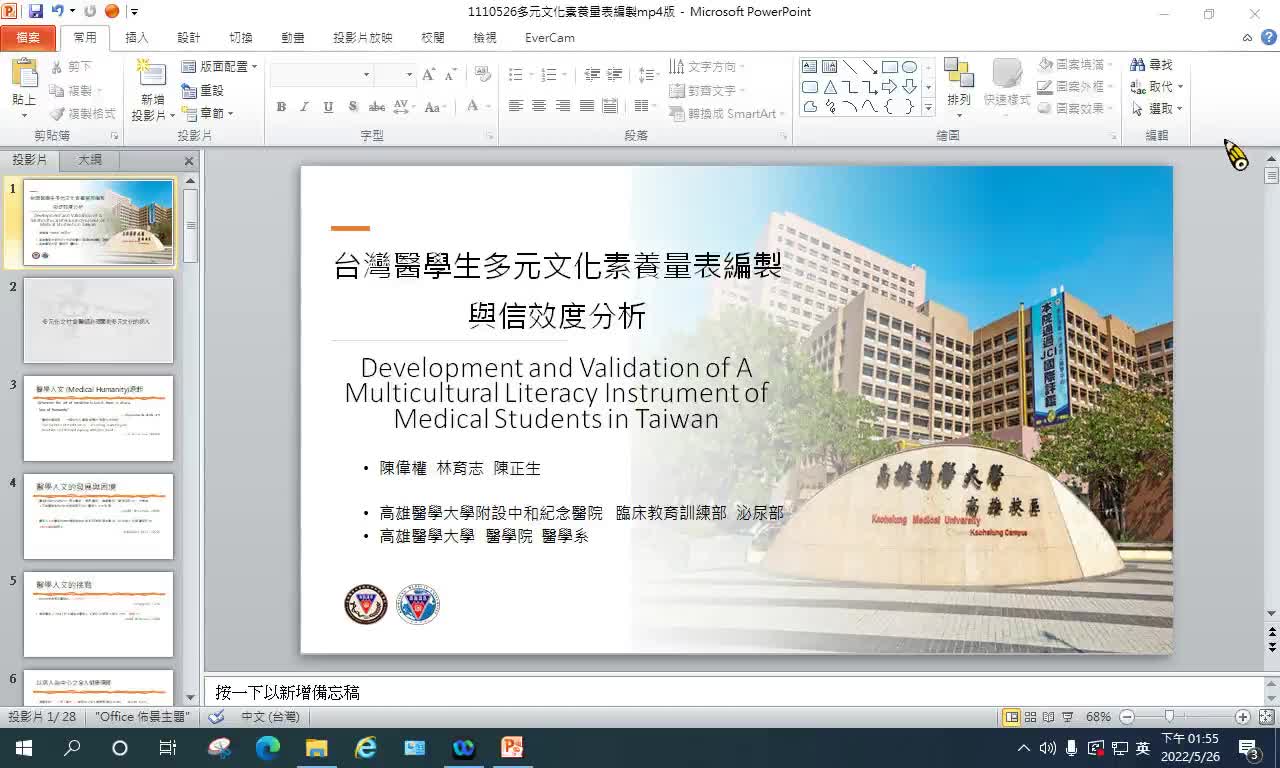Viewport: 1280px width, 768px height.
Task: Open Microsoft Edge from the taskbar
Action: 268,748
